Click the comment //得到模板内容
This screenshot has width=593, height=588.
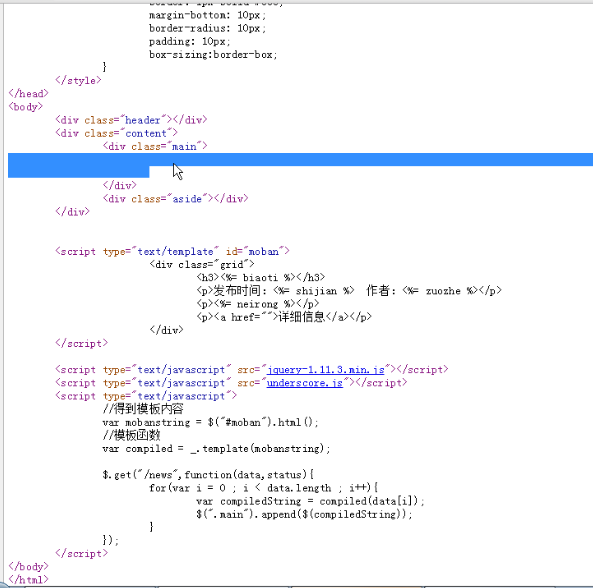(143, 409)
